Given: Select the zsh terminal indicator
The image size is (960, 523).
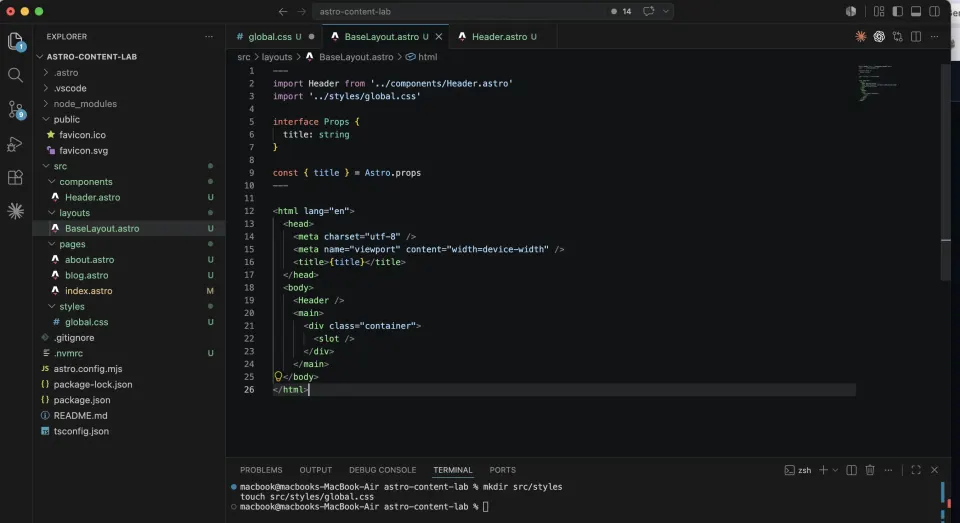Looking at the screenshot, I should (x=798, y=470).
